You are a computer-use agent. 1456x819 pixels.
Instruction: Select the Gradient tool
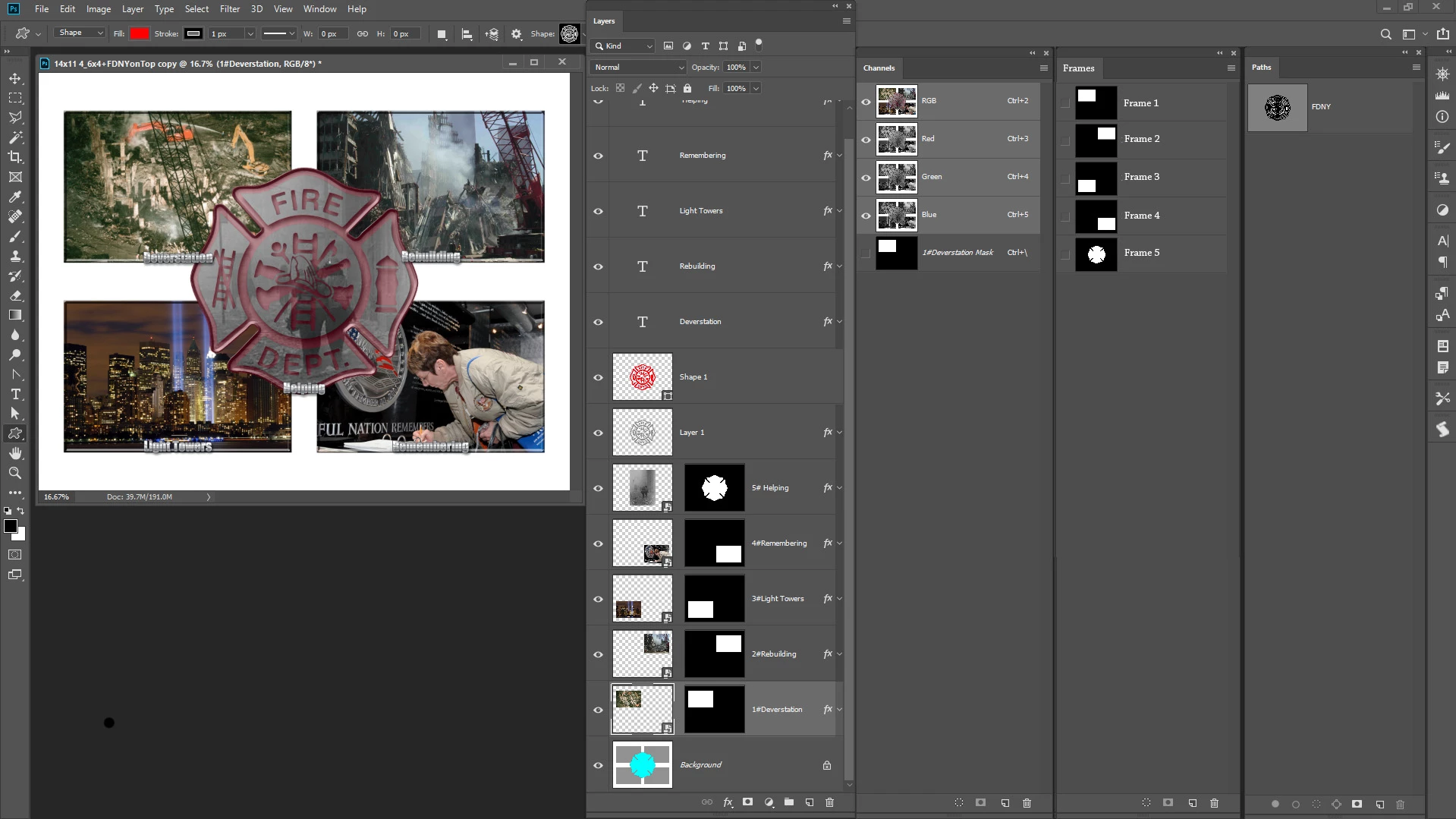15,315
